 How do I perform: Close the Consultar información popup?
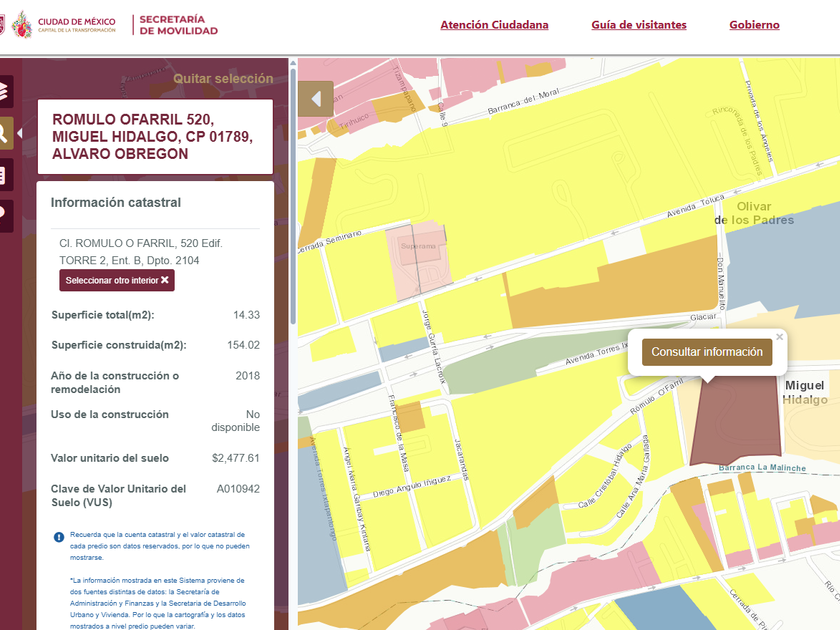tap(780, 338)
